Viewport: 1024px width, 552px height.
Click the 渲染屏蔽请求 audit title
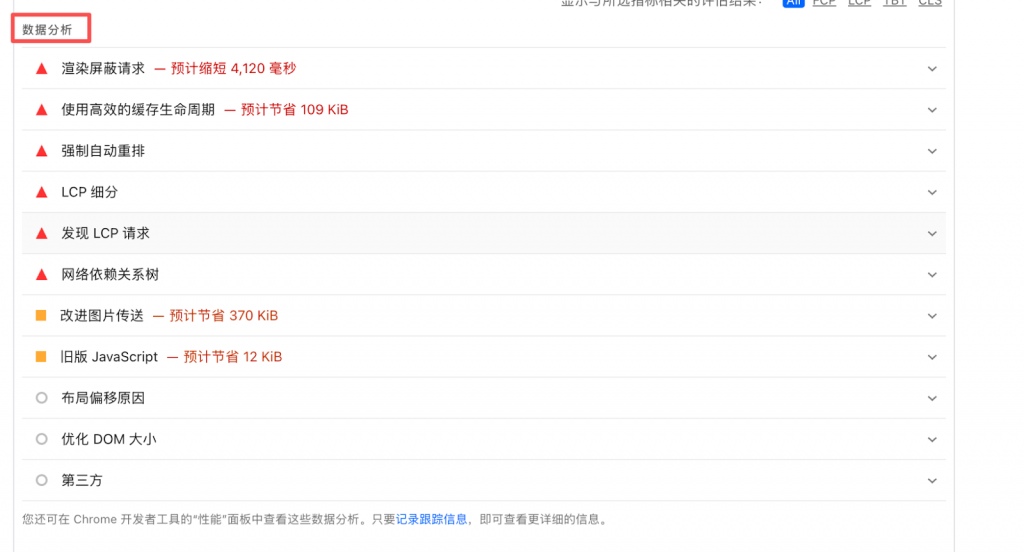click(x=103, y=69)
